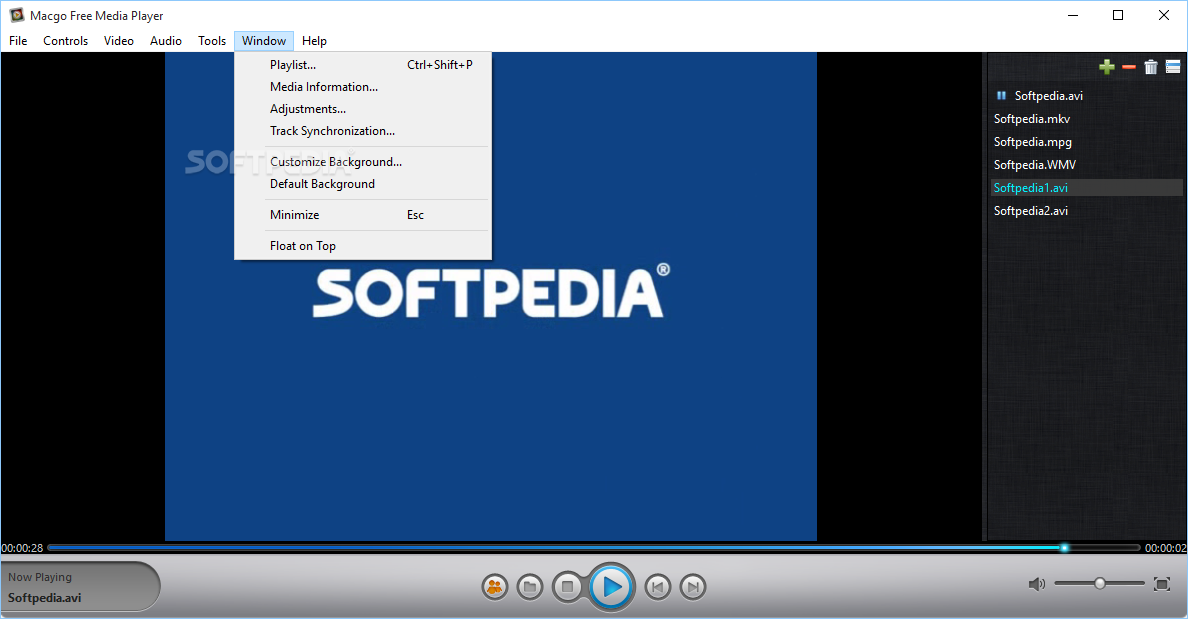This screenshot has height=619, width=1188.
Task: Click the open file folder button
Action: coord(530,586)
